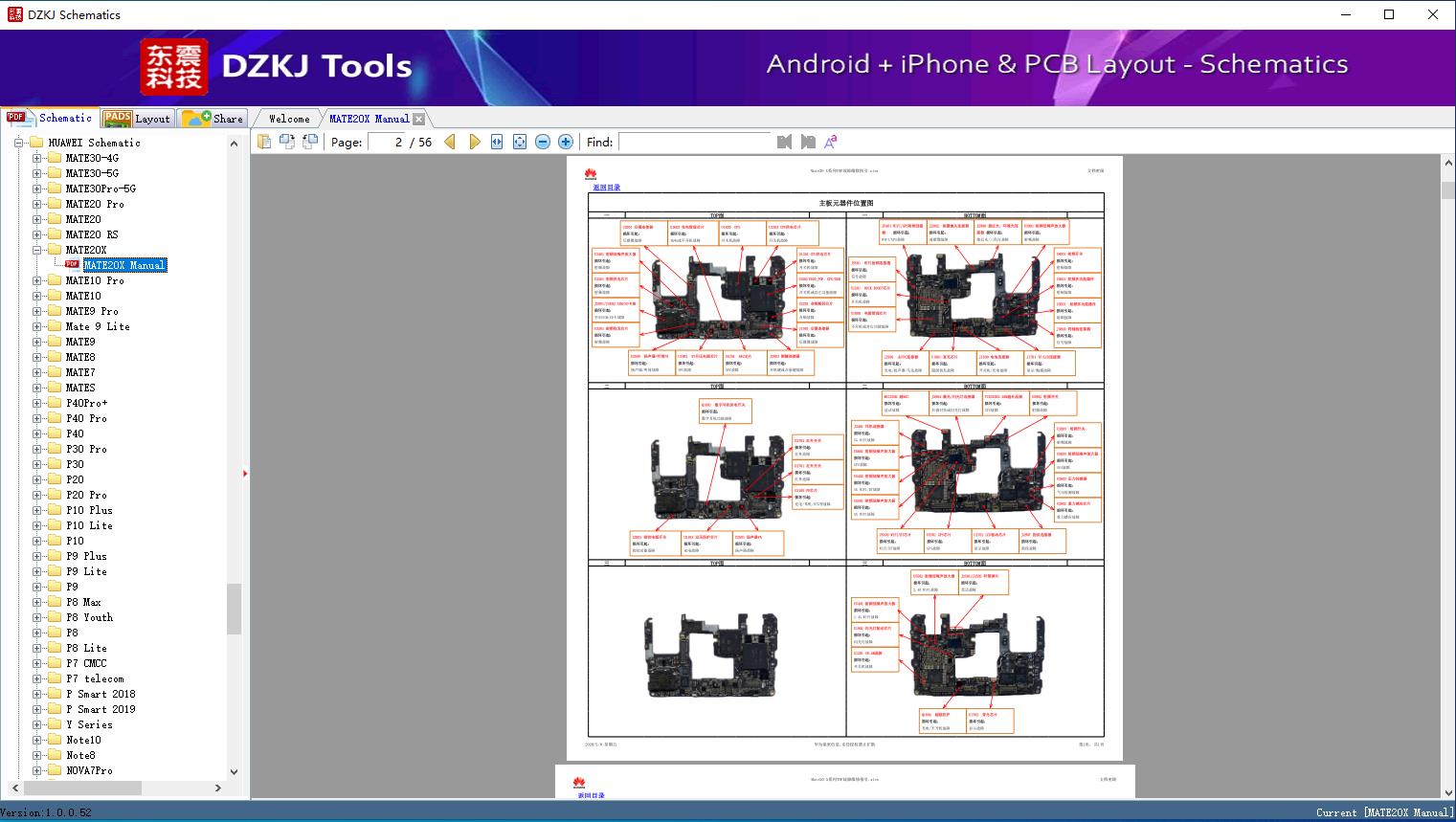
Task: Click the tree panel scroll up arrow
Action: click(234, 144)
